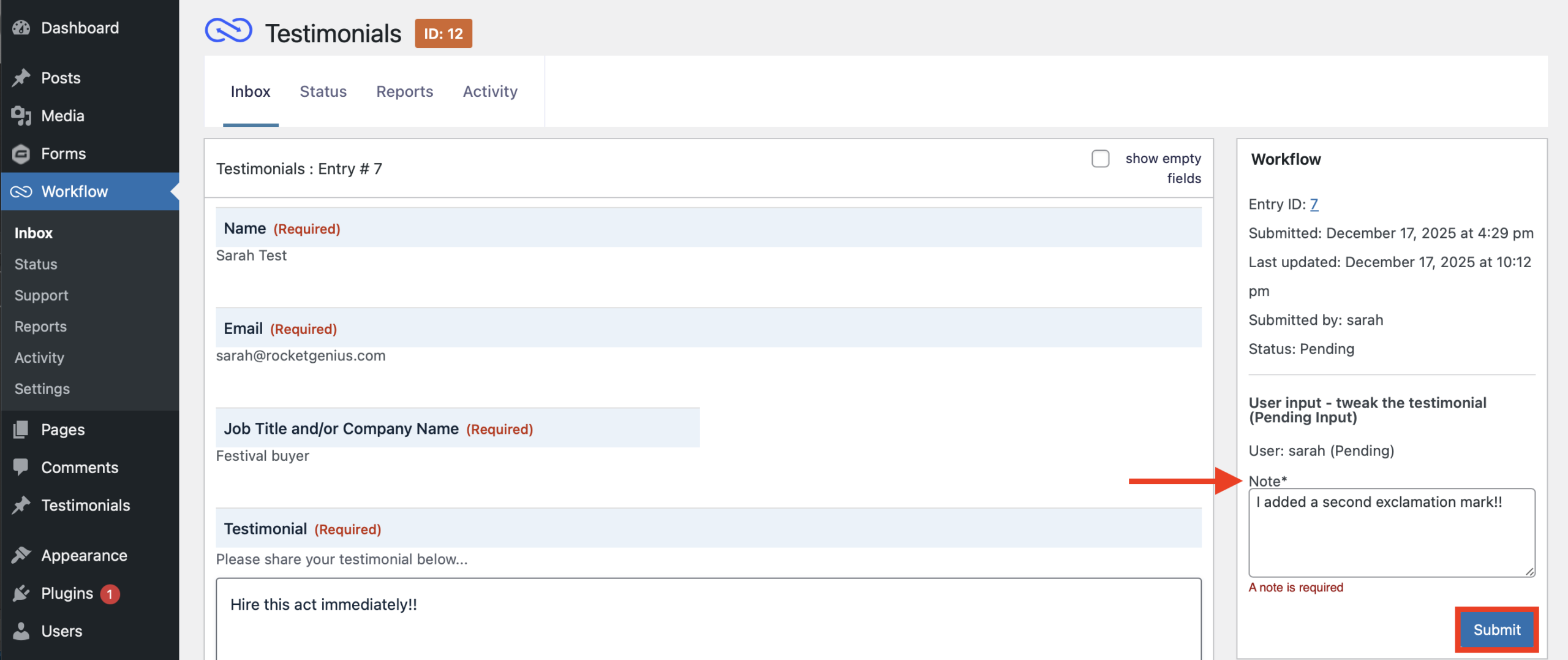Click the Comments speech bubble icon
This screenshot has width=1568, height=660.
click(22, 467)
